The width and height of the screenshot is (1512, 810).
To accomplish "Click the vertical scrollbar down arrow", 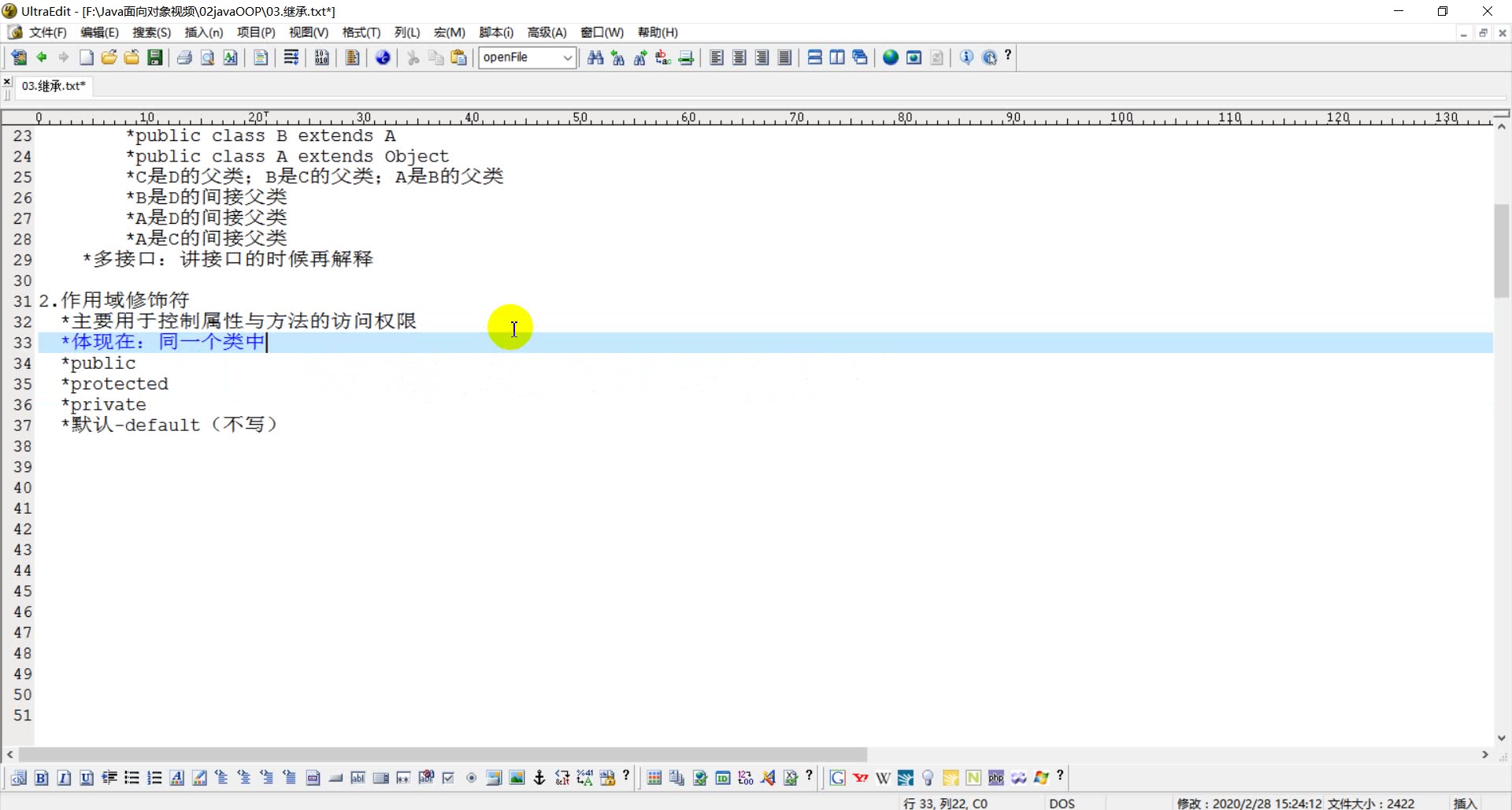I will point(1501,738).
